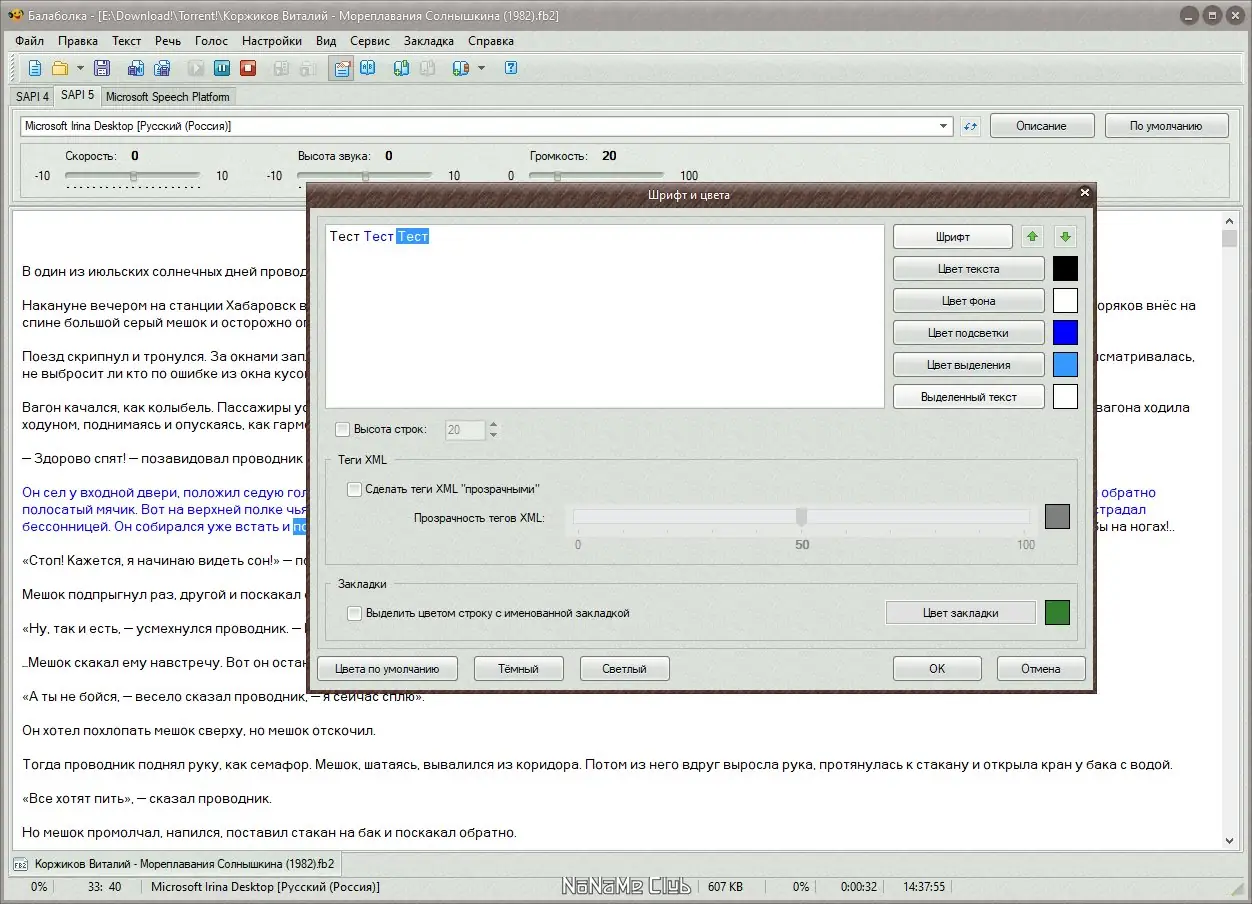This screenshot has height=904, width=1252.
Task: Open the dropdown arrow beside Open folder icon
Action: click(80, 69)
